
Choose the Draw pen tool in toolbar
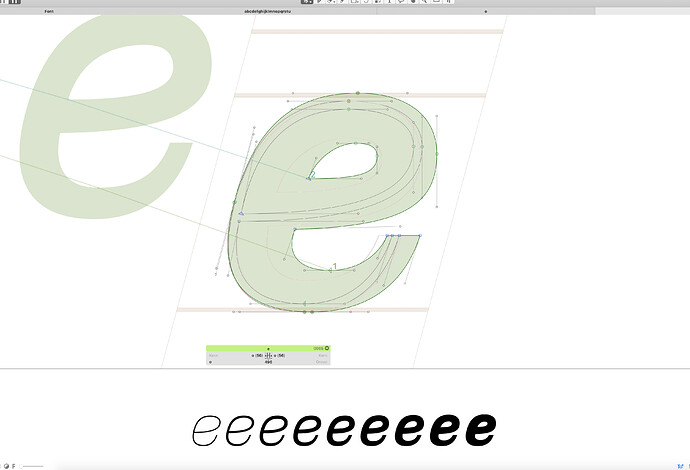pyautogui.click(x=329, y=3)
